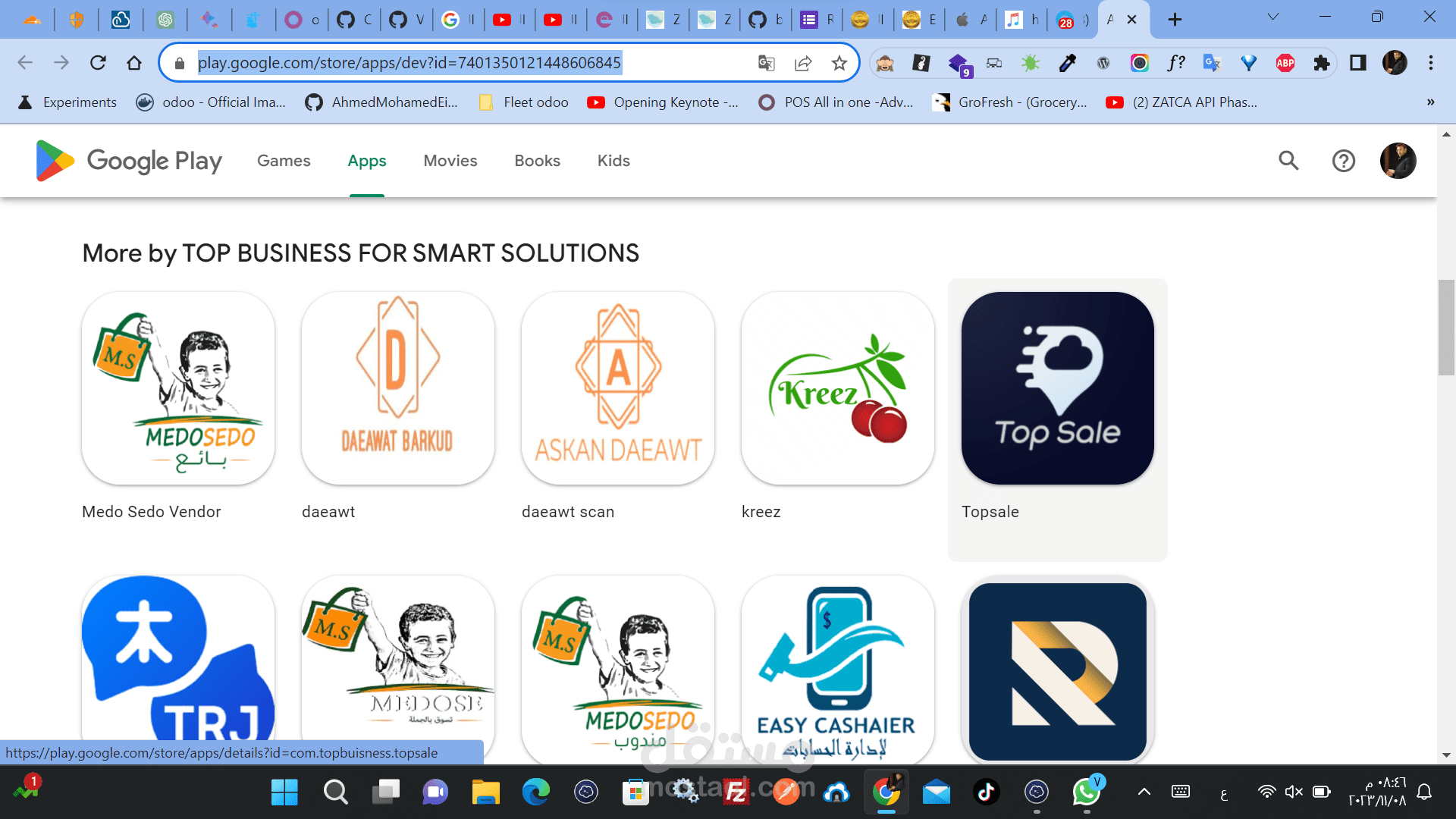Show hidden system tray icons
Screen dimensions: 1456x819
click(x=1144, y=792)
